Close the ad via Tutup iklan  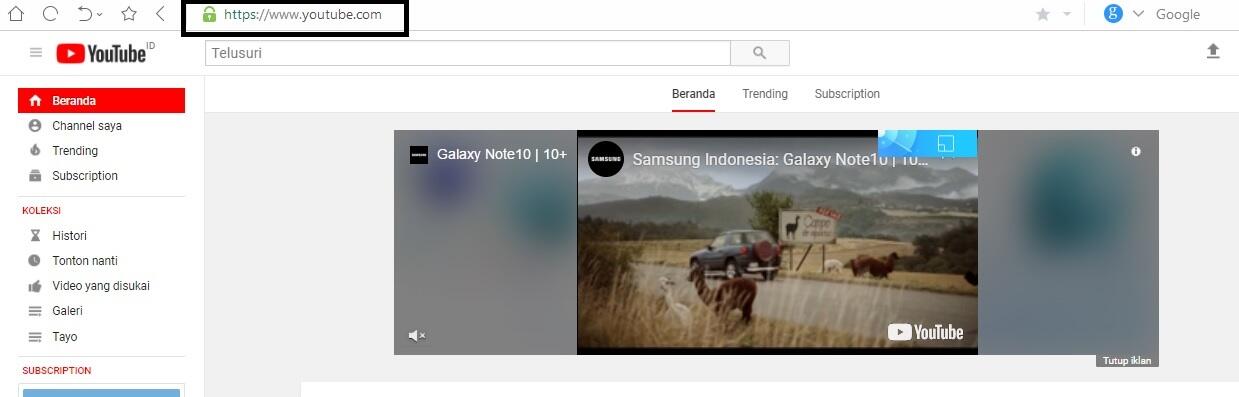[x=1127, y=360]
